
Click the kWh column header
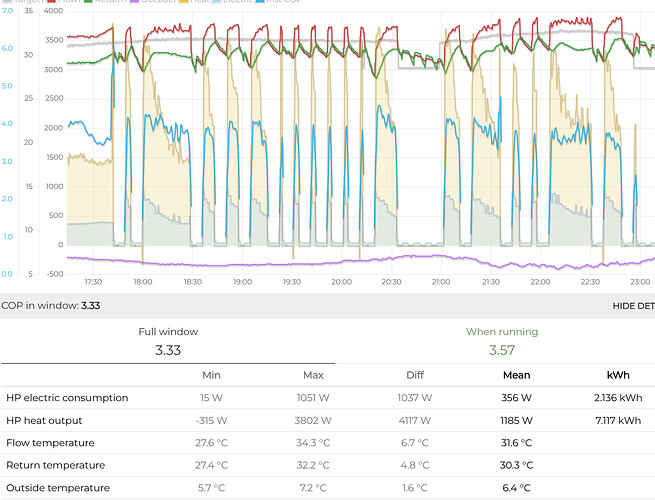pos(617,375)
